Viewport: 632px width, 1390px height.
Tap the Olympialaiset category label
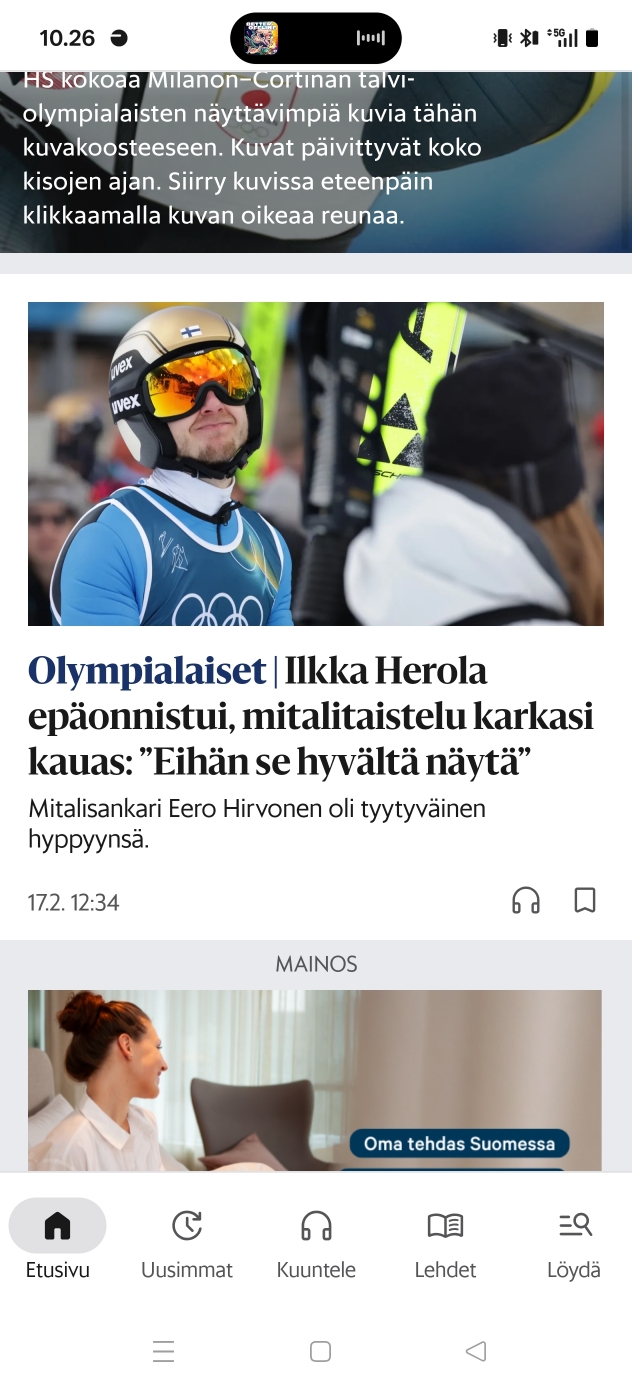[147, 671]
